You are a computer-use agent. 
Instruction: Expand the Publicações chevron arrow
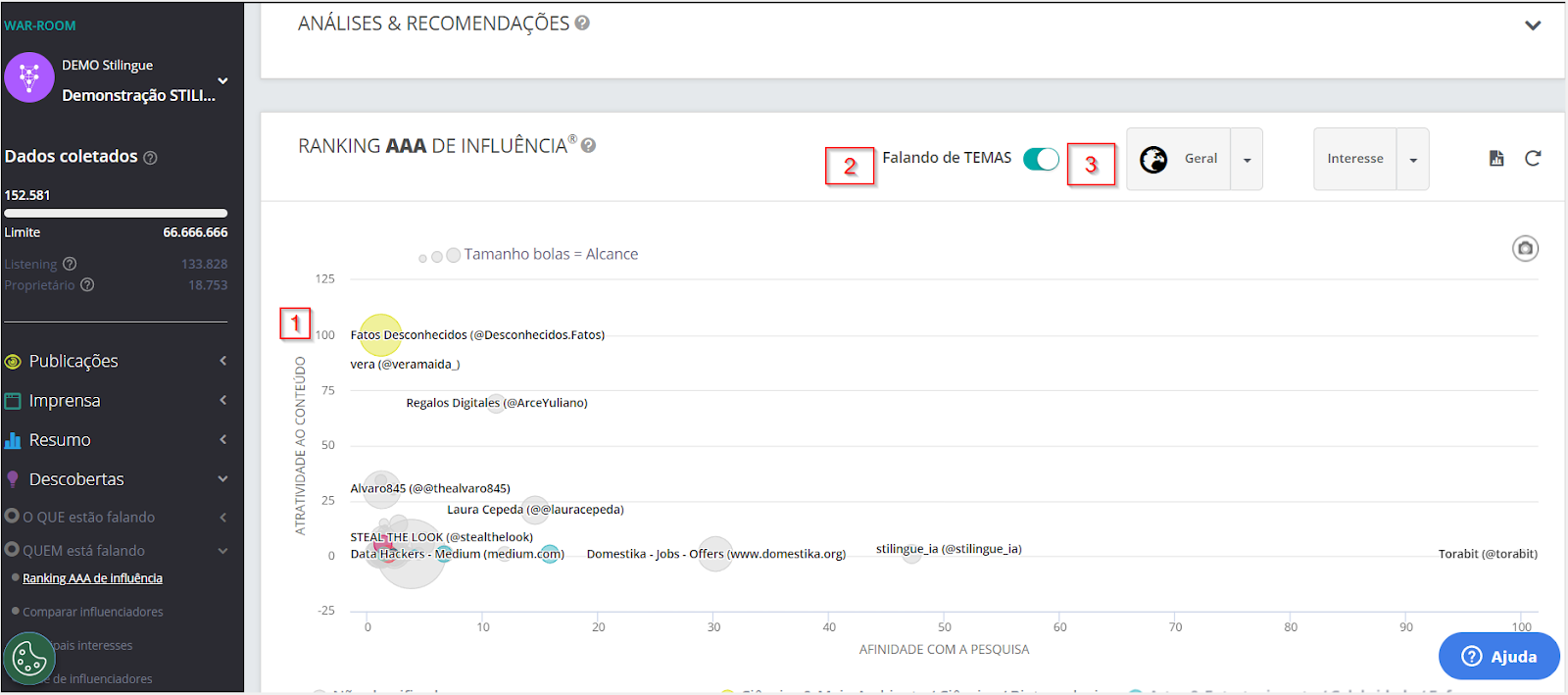pyautogui.click(x=223, y=361)
